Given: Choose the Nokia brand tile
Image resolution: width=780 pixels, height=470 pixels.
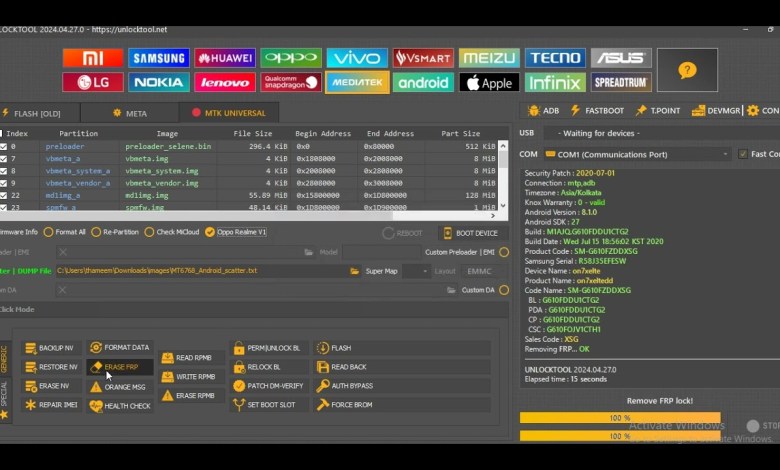Looking at the screenshot, I should click(x=159, y=82).
